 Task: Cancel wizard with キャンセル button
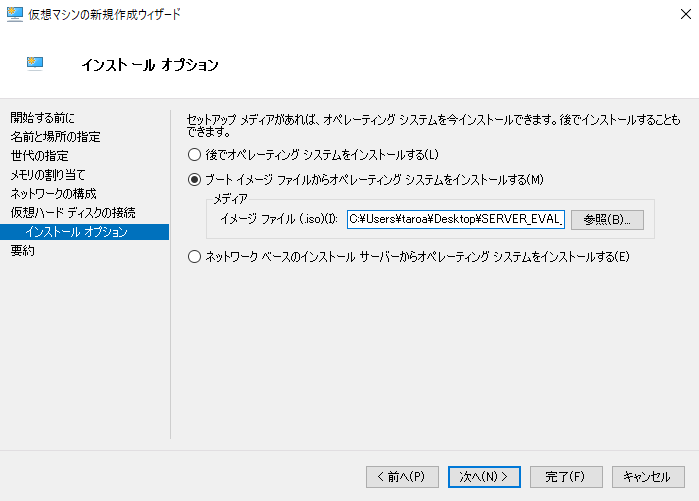pos(648,477)
